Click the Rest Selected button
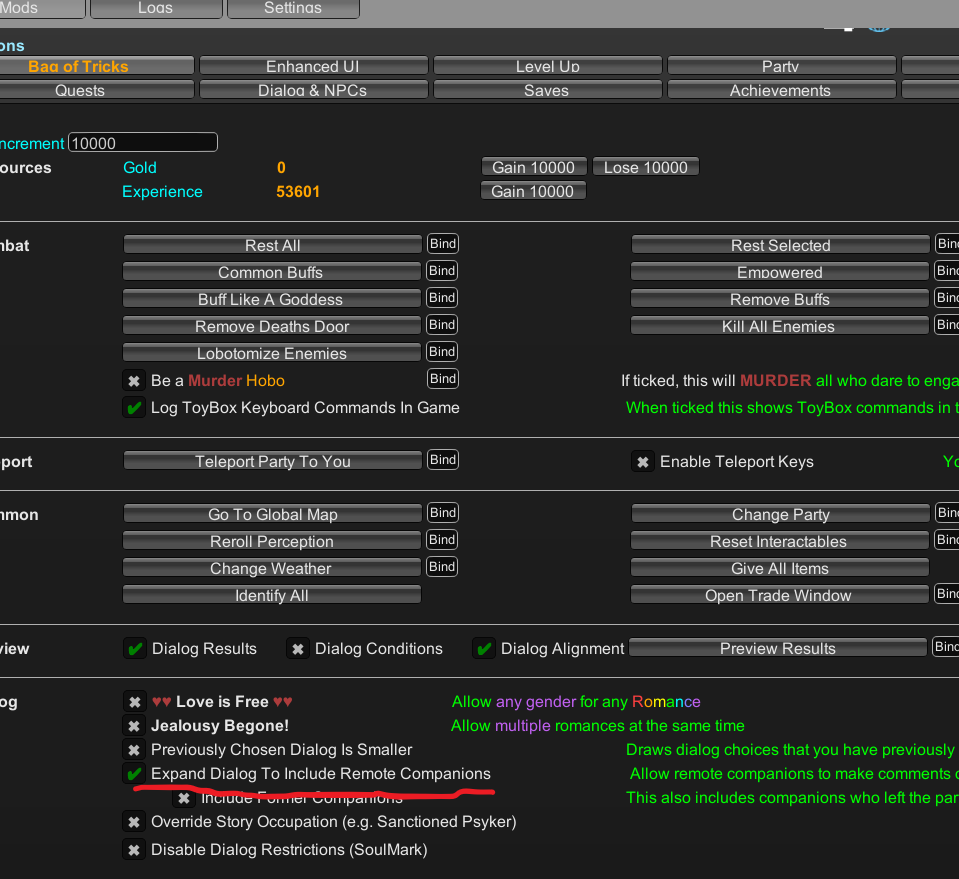 point(780,245)
